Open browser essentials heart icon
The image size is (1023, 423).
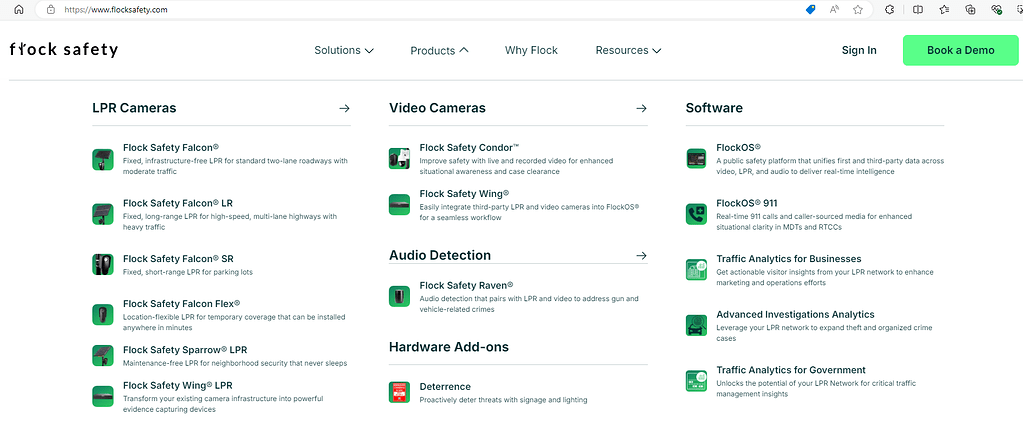(996, 10)
